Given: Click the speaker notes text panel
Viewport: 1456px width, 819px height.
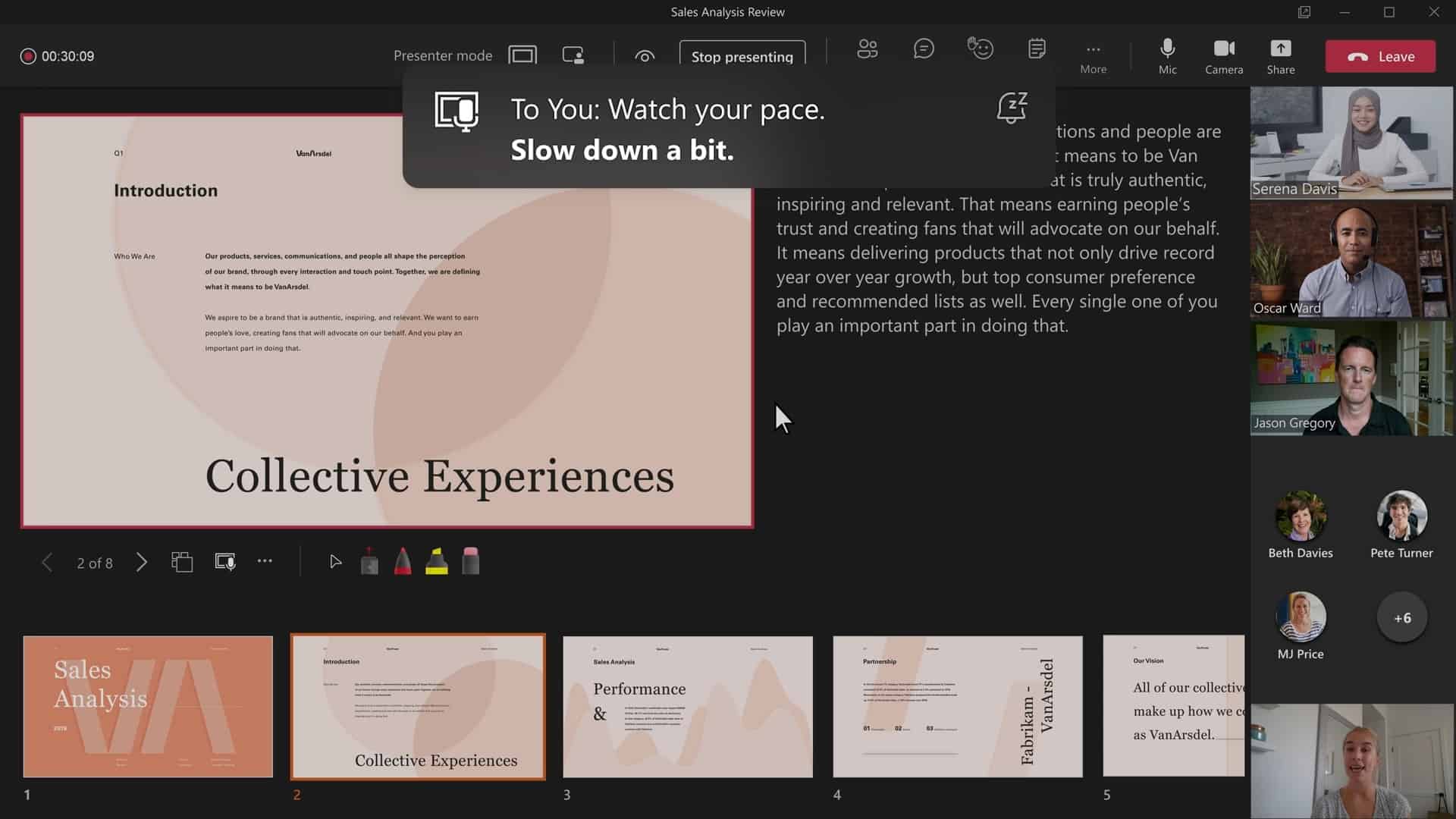Looking at the screenshot, I should [999, 227].
